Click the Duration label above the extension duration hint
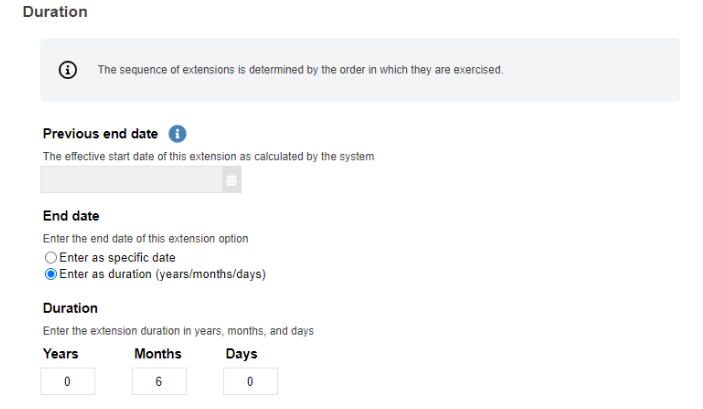The image size is (703, 409). (70, 308)
